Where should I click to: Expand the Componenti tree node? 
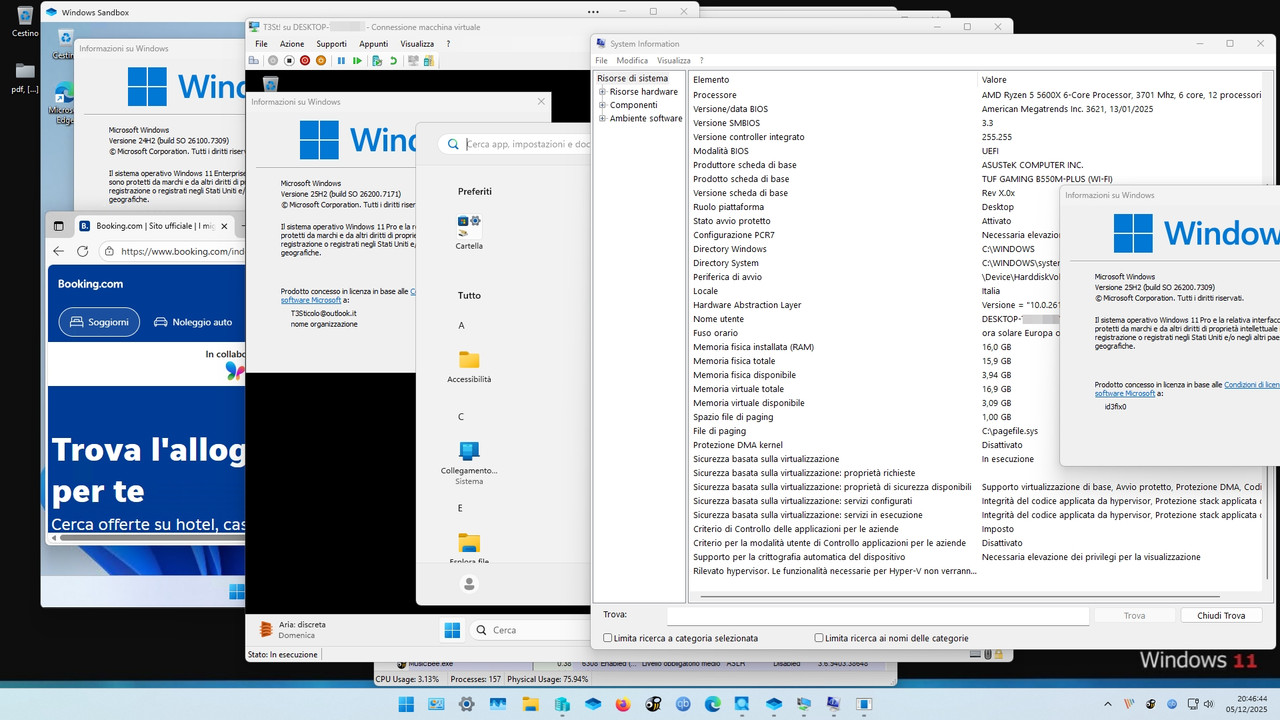(x=603, y=105)
